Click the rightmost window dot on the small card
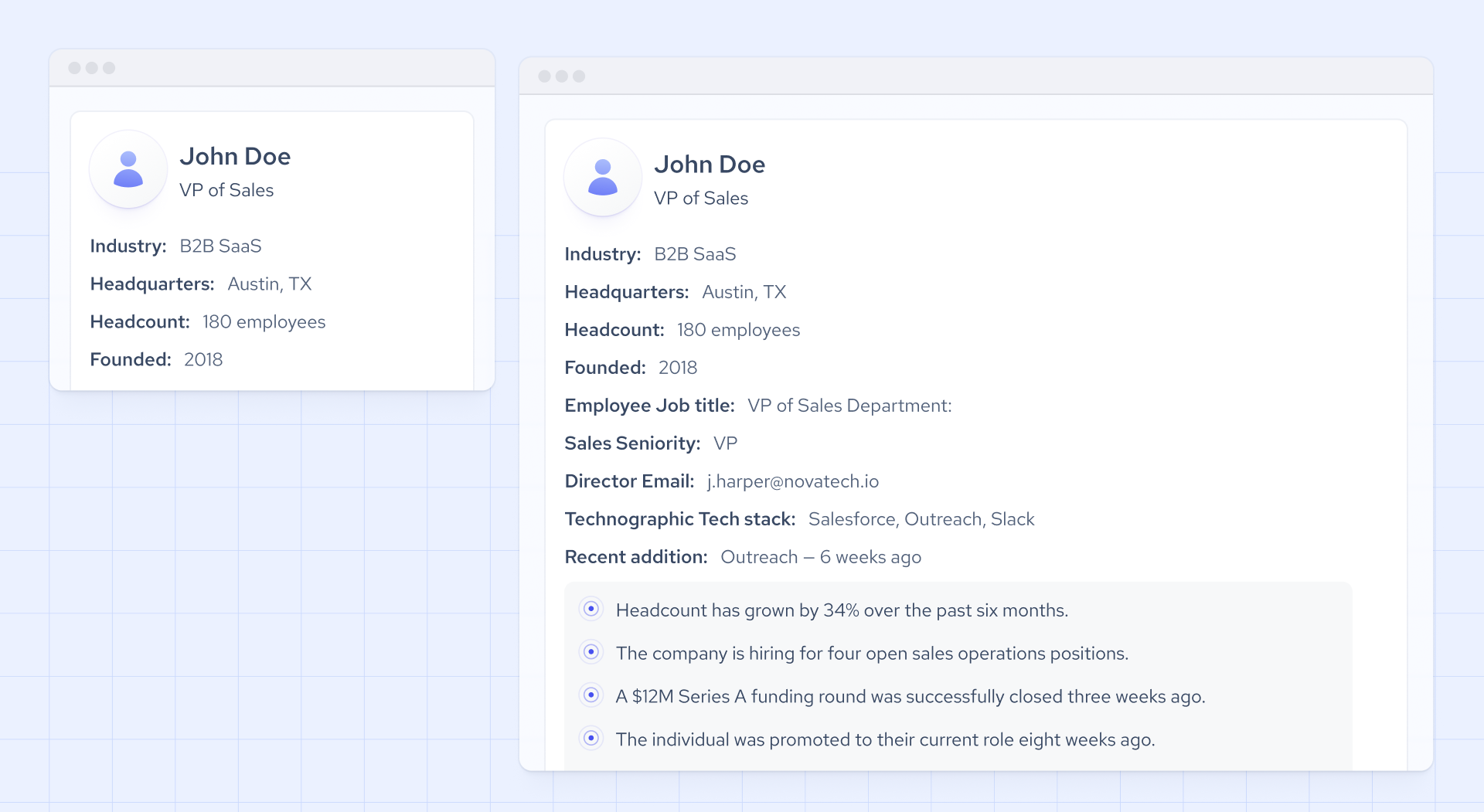Viewport: 1484px width, 812px height. pyautogui.click(x=110, y=68)
